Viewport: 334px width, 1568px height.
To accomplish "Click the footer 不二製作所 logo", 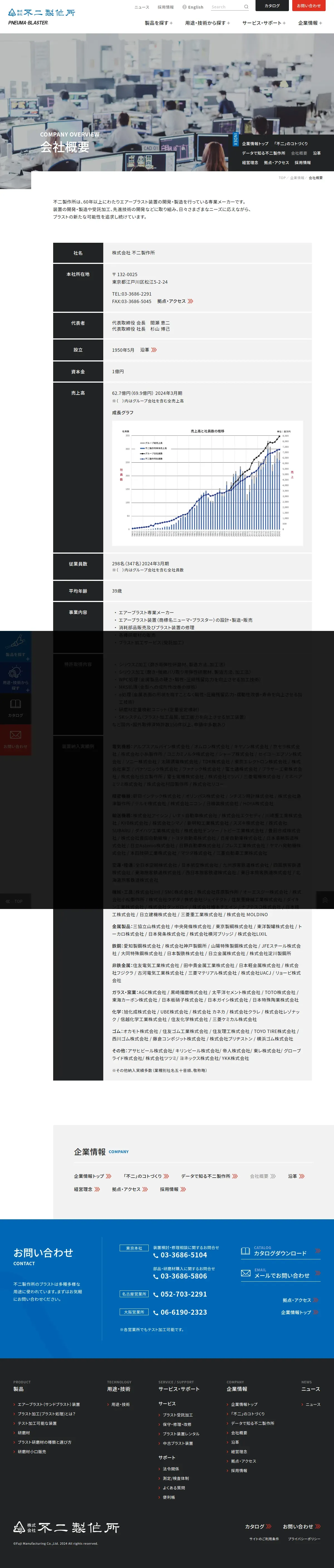I will point(67,1527).
